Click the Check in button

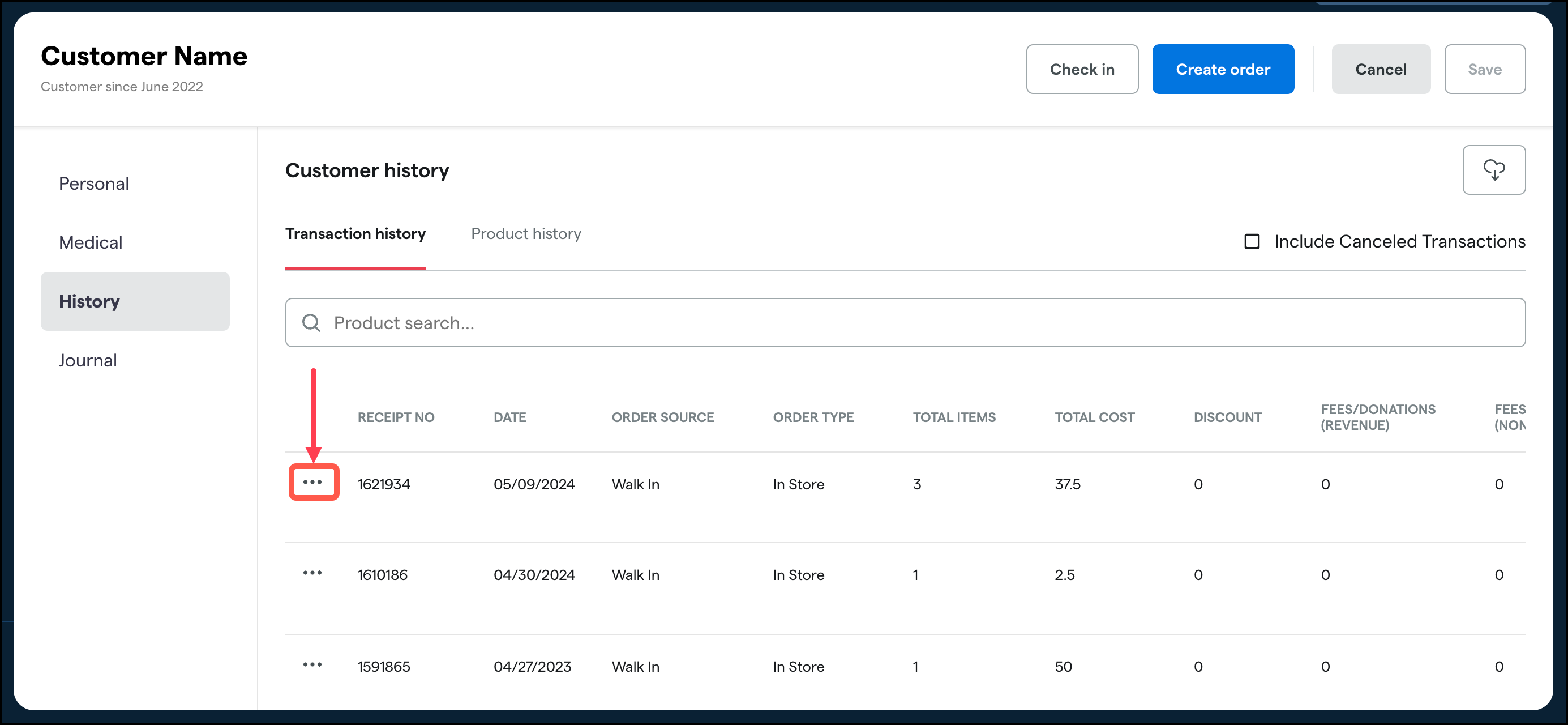[1082, 69]
